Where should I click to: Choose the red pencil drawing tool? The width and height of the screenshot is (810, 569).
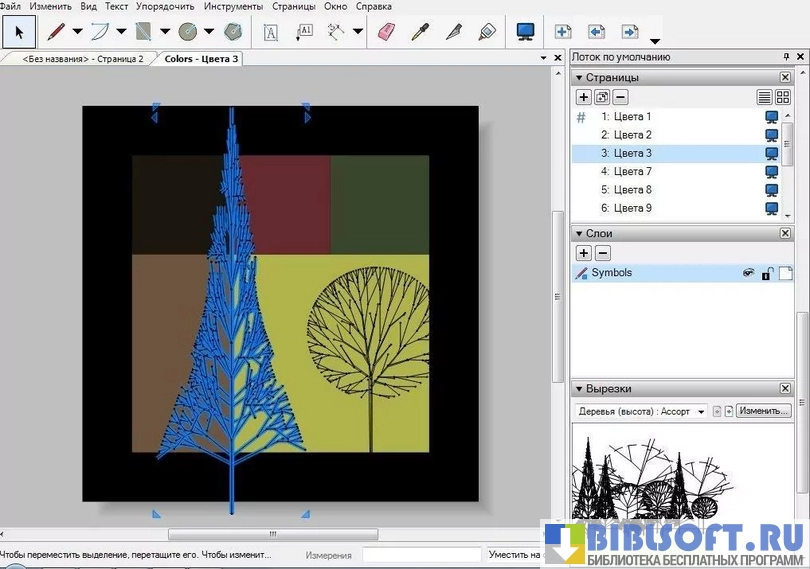coord(57,32)
